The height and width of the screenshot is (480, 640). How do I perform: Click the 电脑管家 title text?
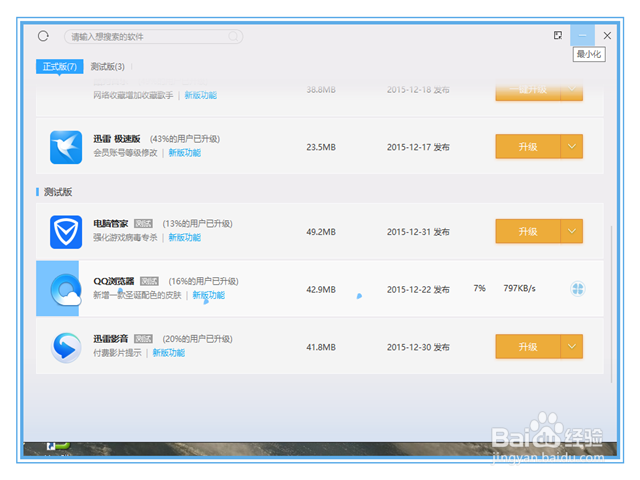click(111, 224)
